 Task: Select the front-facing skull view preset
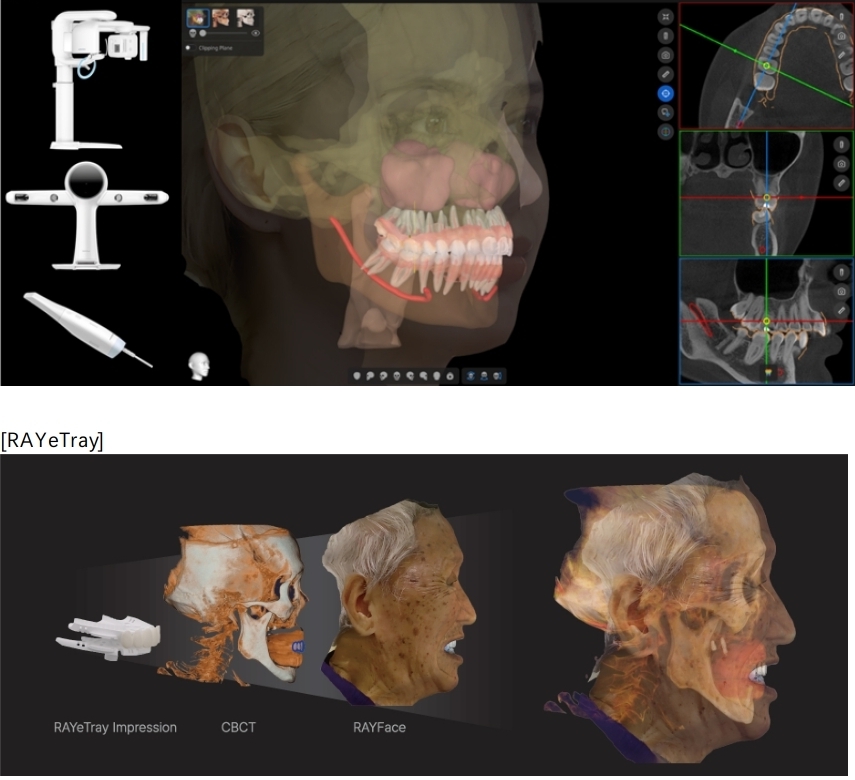(x=397, y=376)
